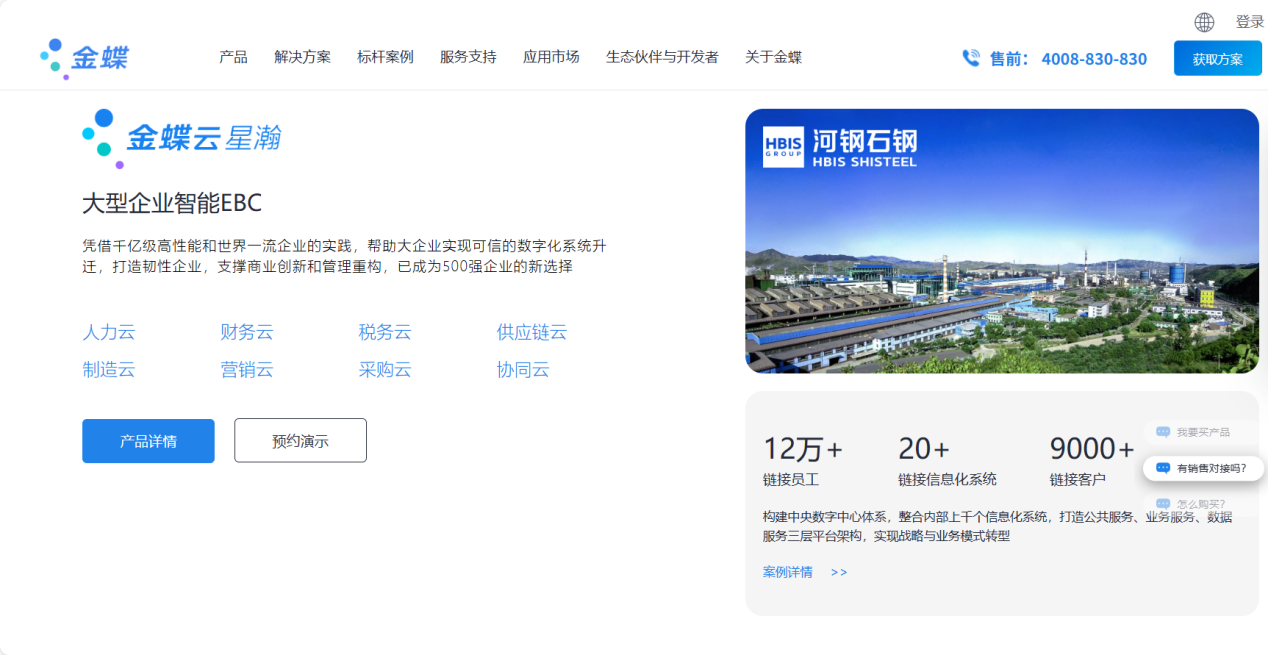This screenshot has height=655, width=1268.
Task: Open the 解决方案 menu
Action: point(302,57)
